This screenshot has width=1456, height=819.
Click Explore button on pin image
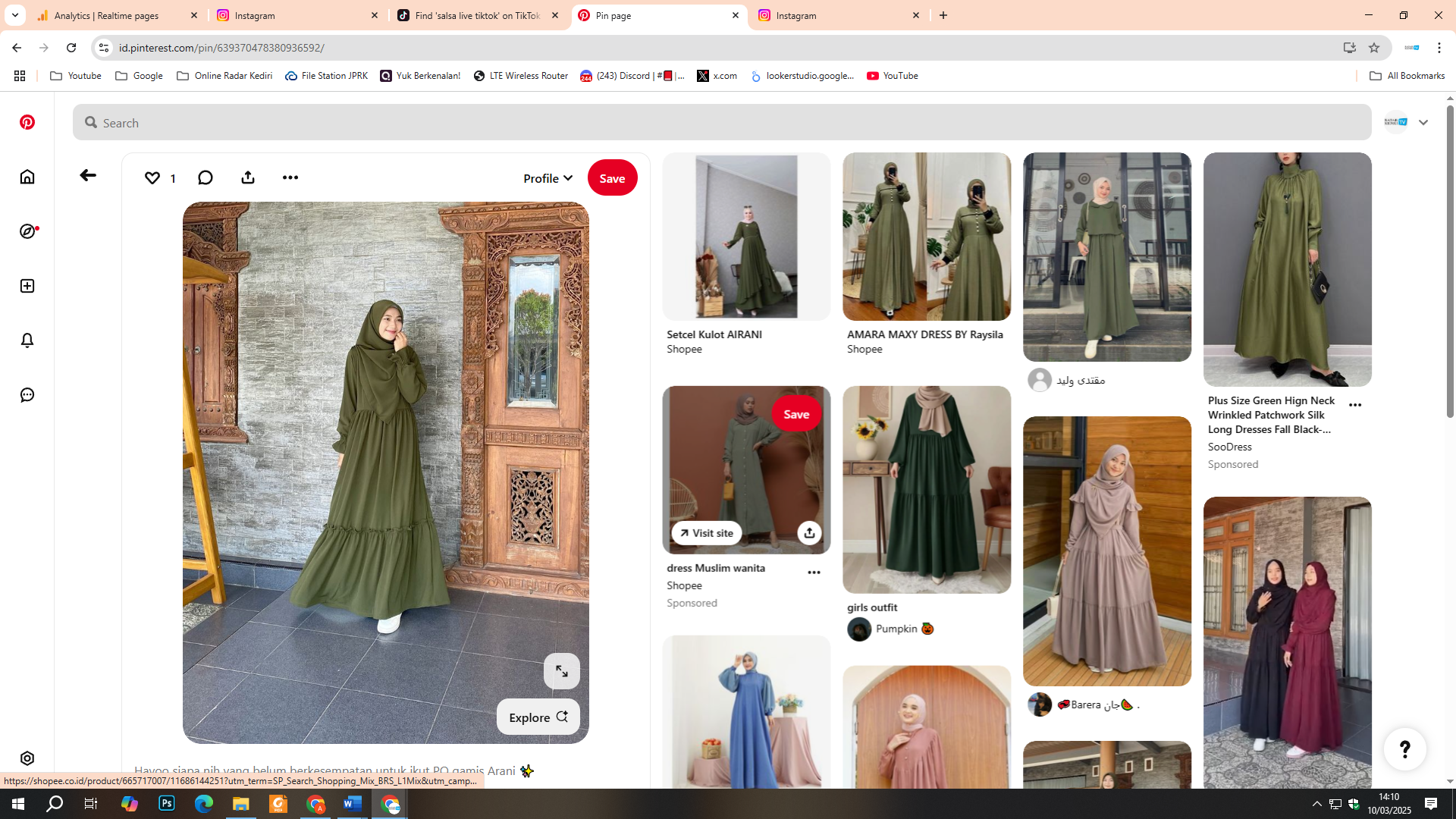click(x=538, y=717)
